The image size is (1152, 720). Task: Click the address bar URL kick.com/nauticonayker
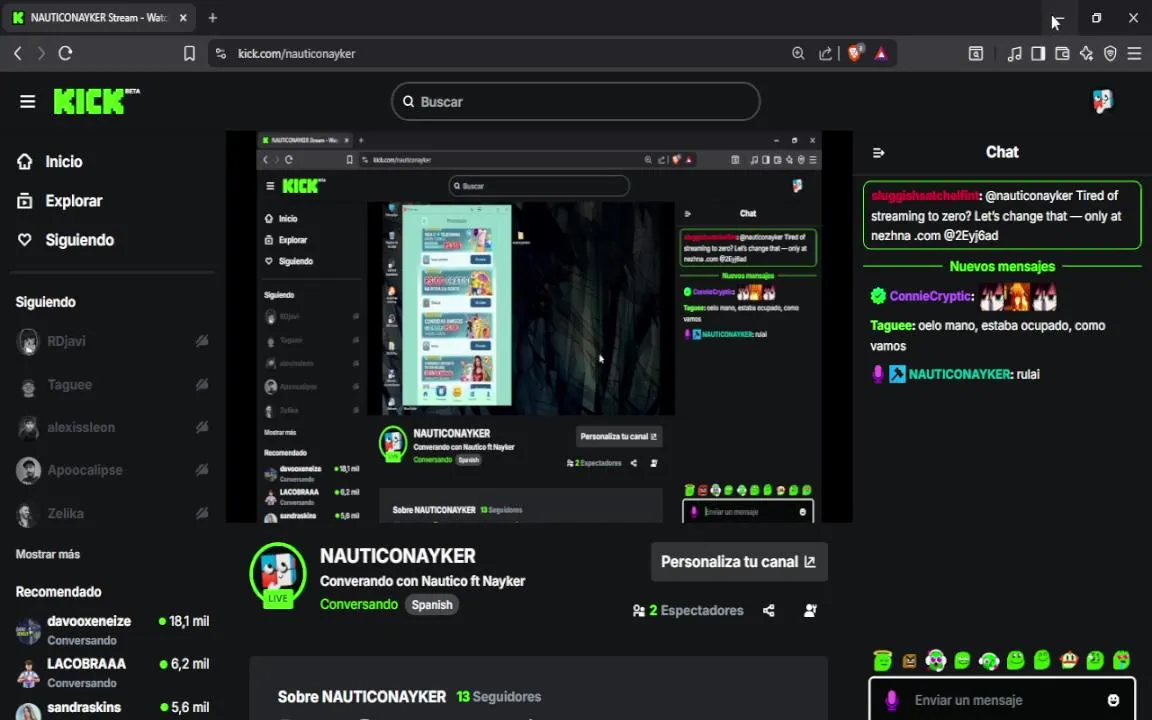click(x=296, y=54)
